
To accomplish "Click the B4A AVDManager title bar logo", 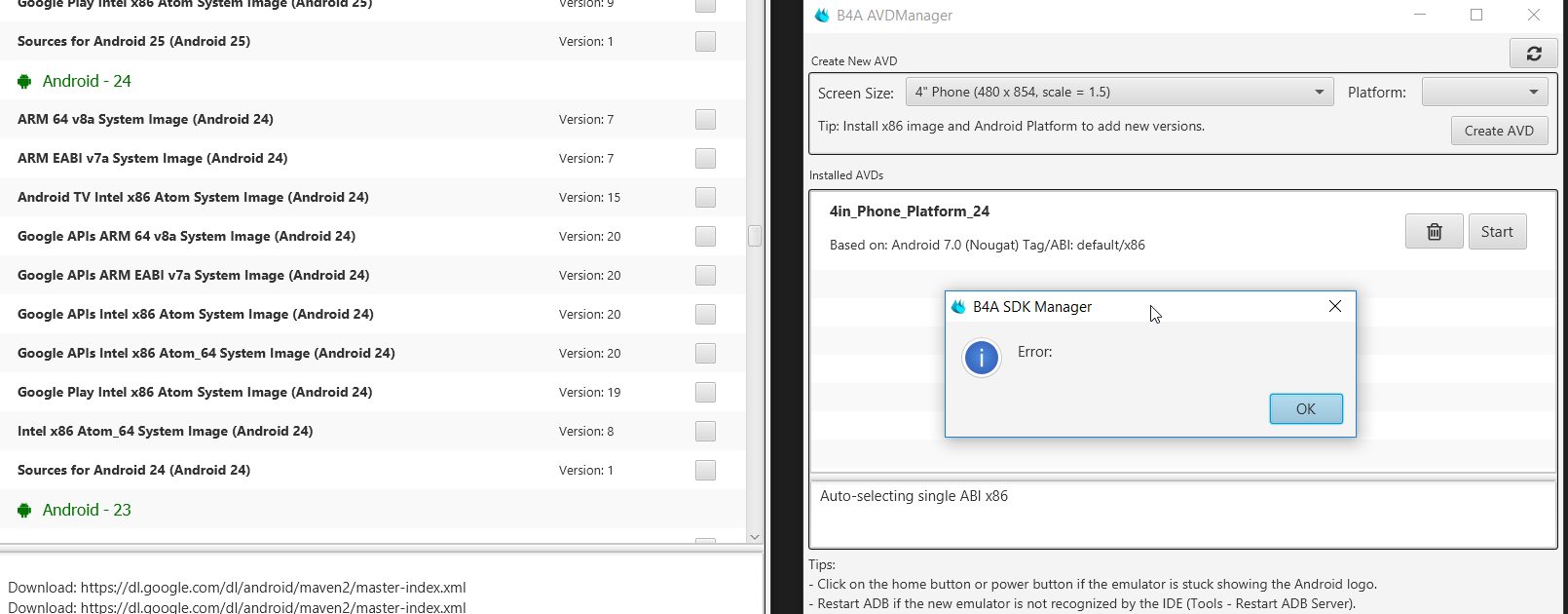I will [822, 16].
